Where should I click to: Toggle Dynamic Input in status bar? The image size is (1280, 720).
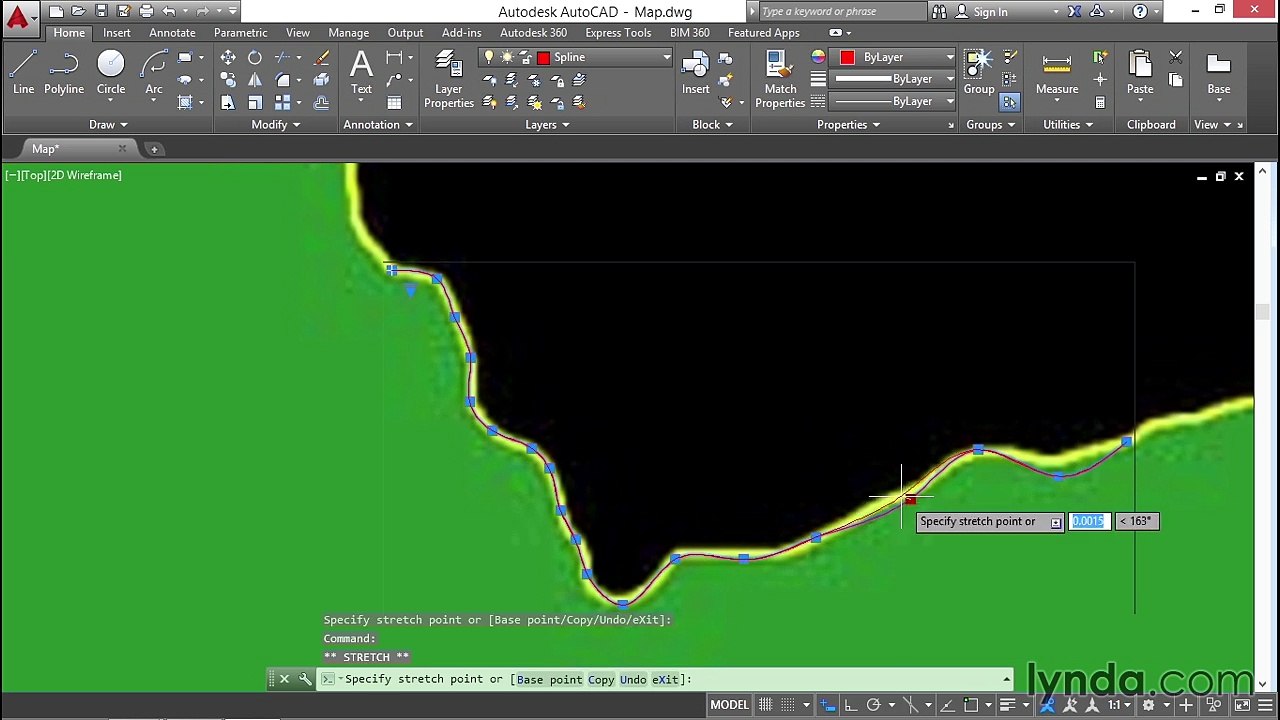coord(828,705)
